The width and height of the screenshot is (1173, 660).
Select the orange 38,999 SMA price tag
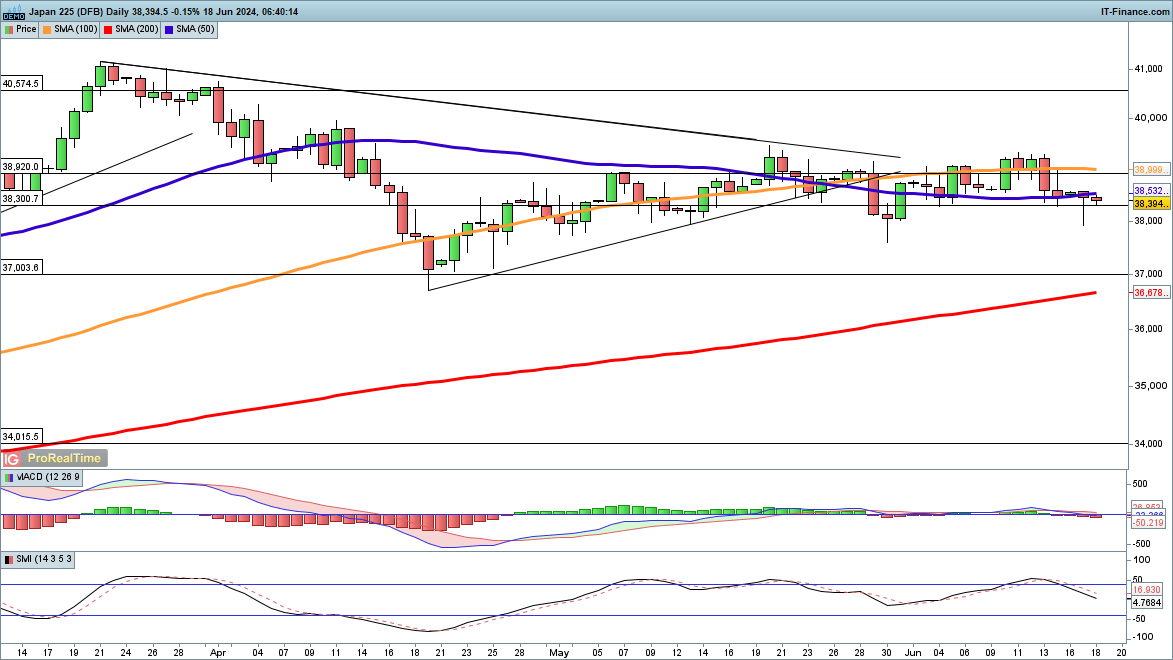pos(1146,170)
